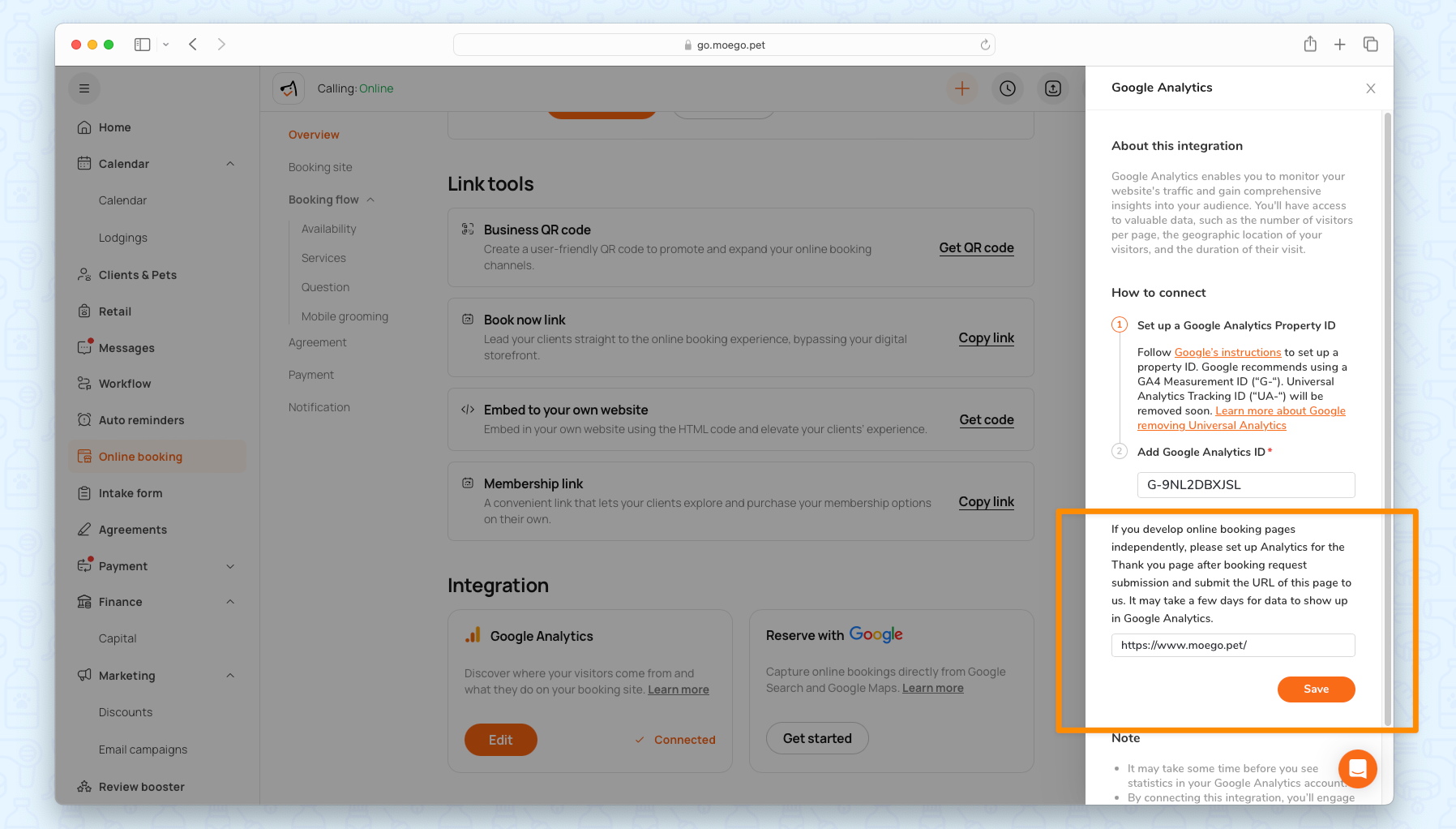
Task: Open the Booking site tab
Action: (320, 167)
